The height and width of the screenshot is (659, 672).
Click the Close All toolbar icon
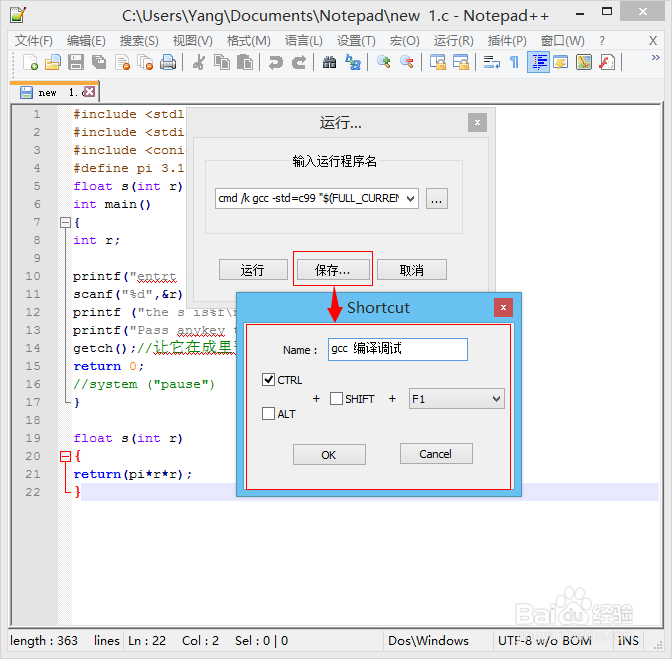pyautogui.click(x=145, y=63)
